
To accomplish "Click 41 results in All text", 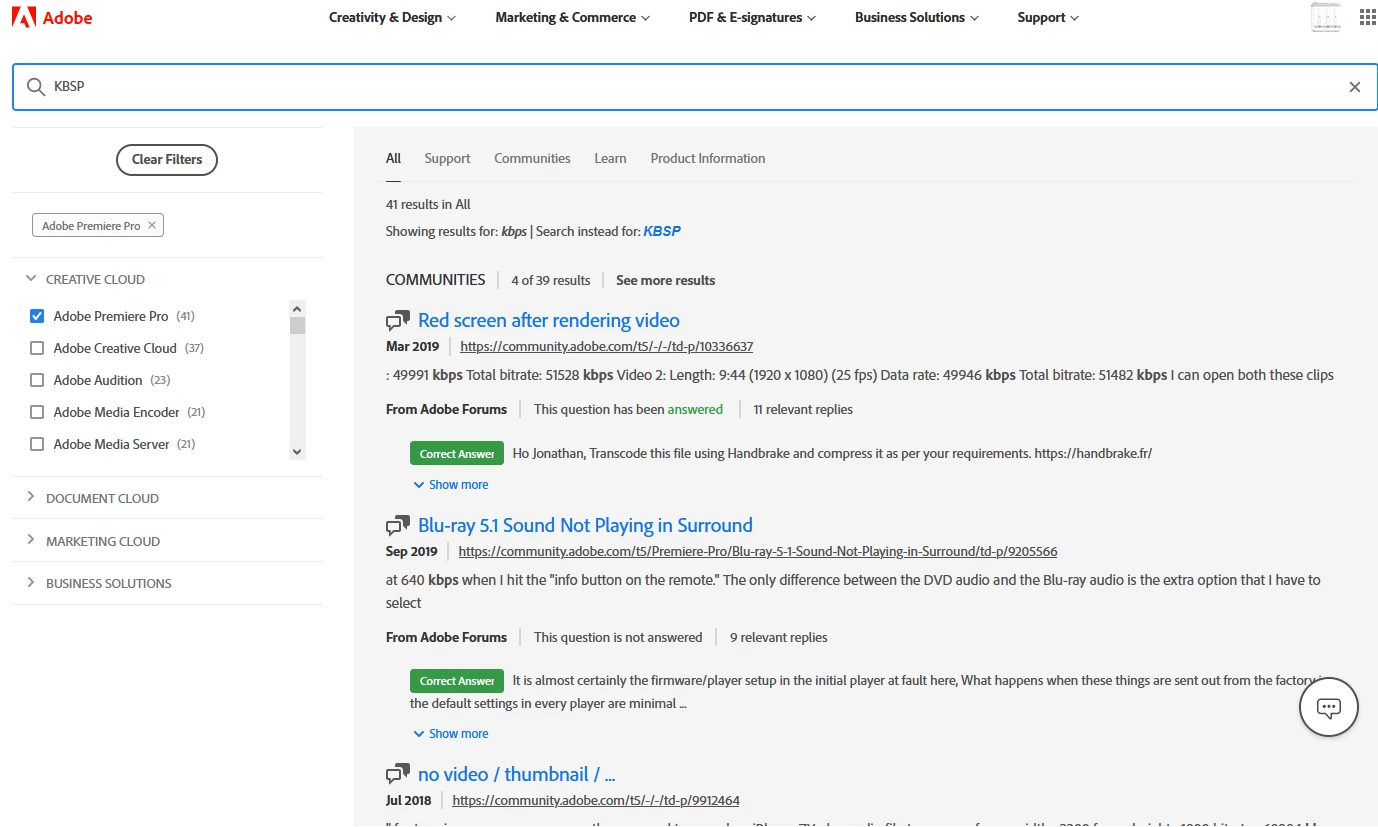I will pos(428,204).
